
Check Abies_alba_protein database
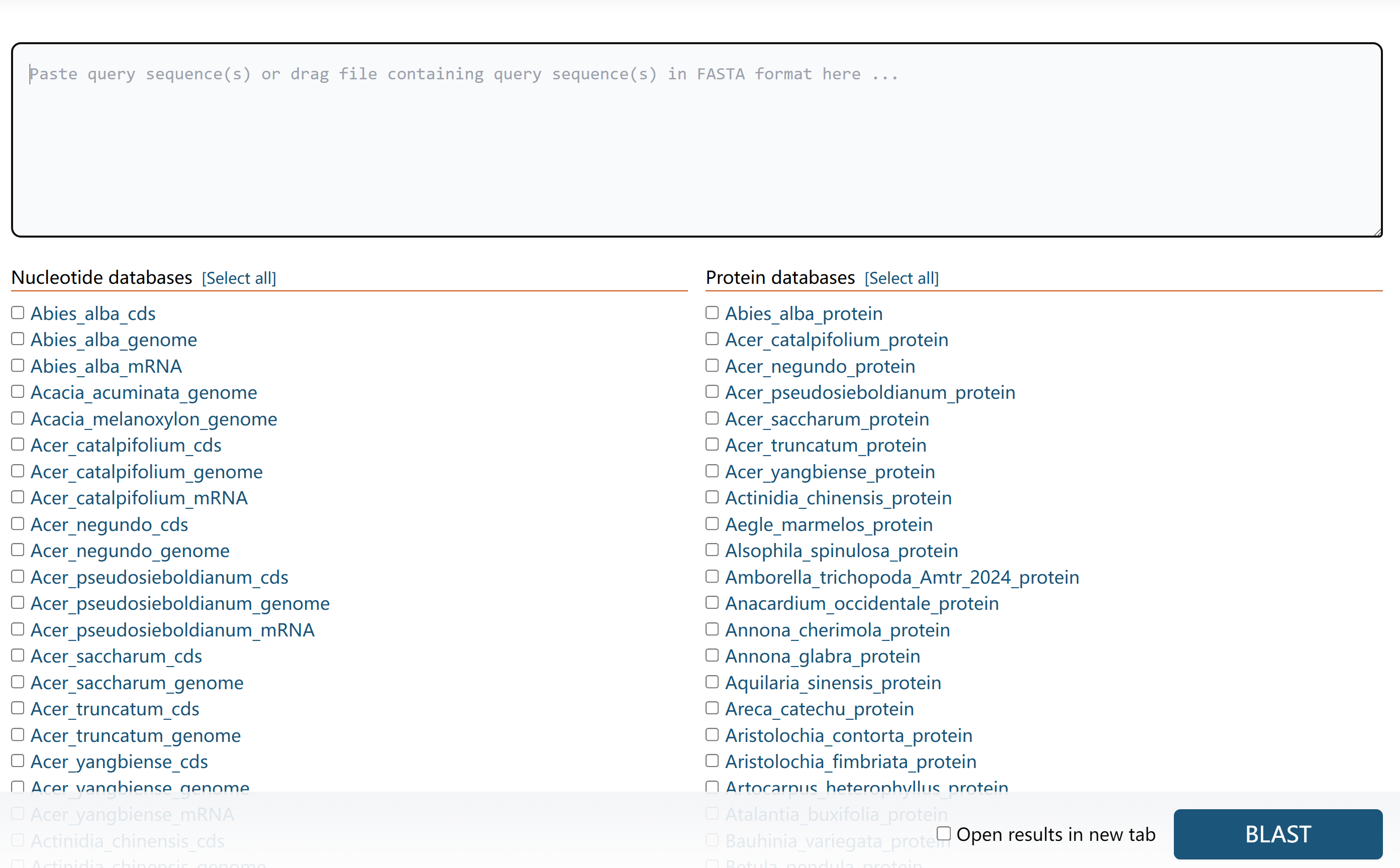pyautogui.click(x=712, y=313)
